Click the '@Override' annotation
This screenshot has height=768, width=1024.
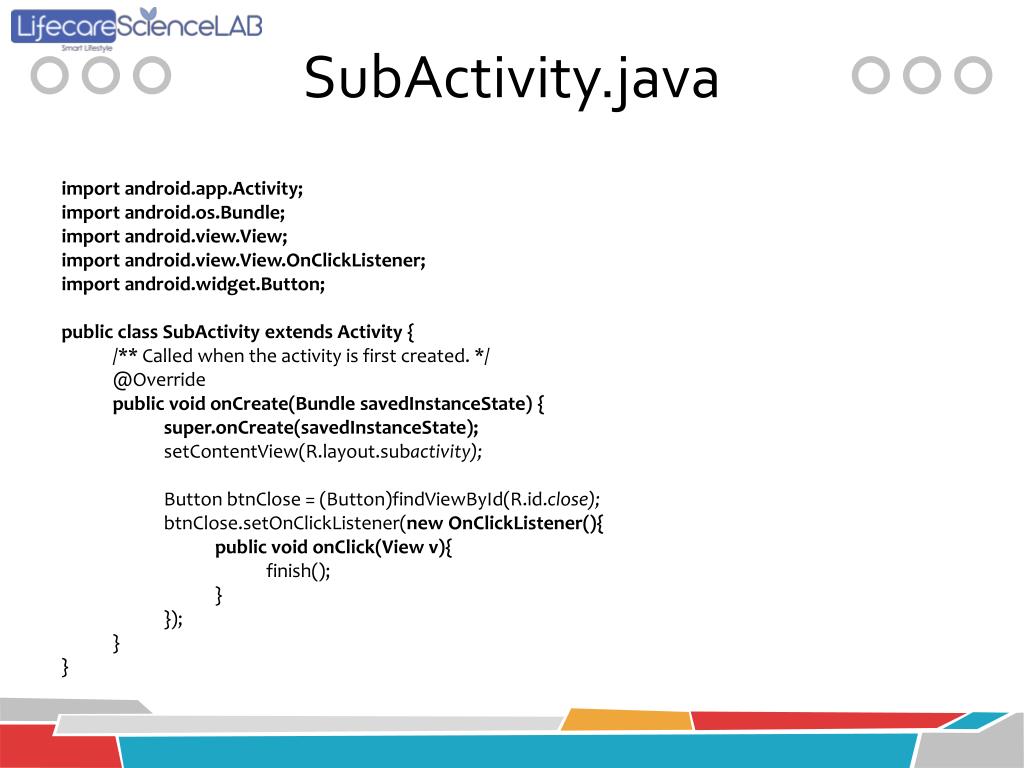coord(159,380)
